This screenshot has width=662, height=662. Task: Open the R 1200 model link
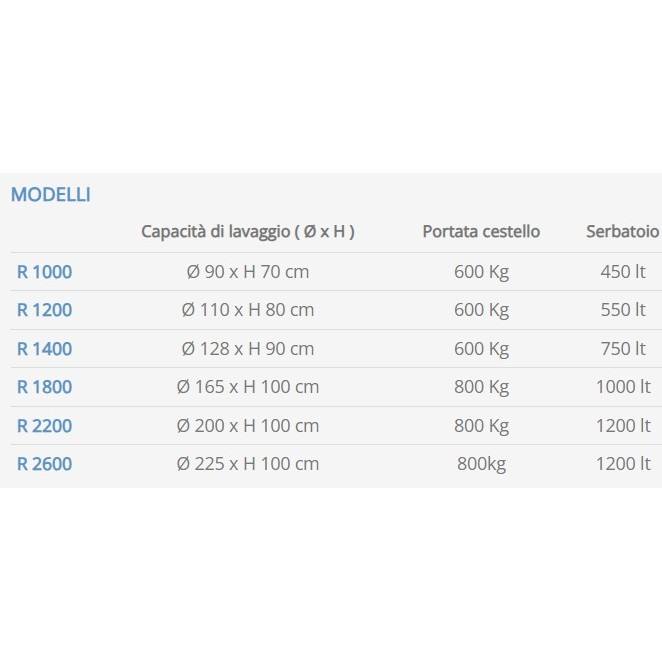44,310
